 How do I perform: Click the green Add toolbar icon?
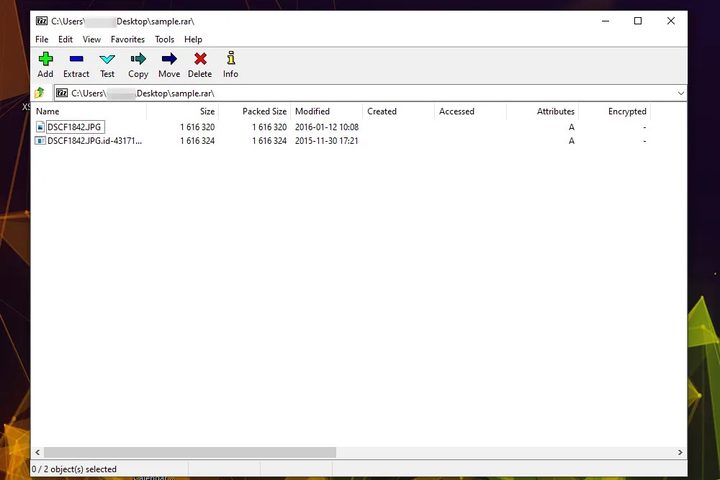pos(45,60)
